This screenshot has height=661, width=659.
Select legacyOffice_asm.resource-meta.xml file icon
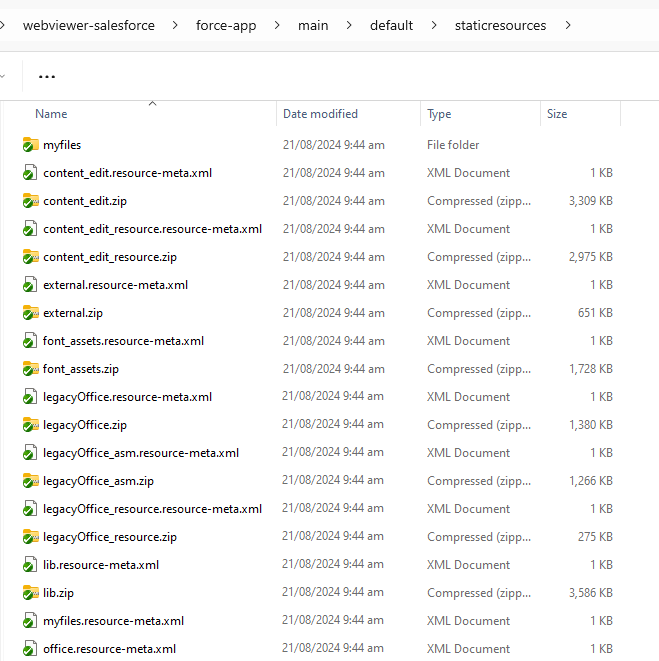[30, 453]
